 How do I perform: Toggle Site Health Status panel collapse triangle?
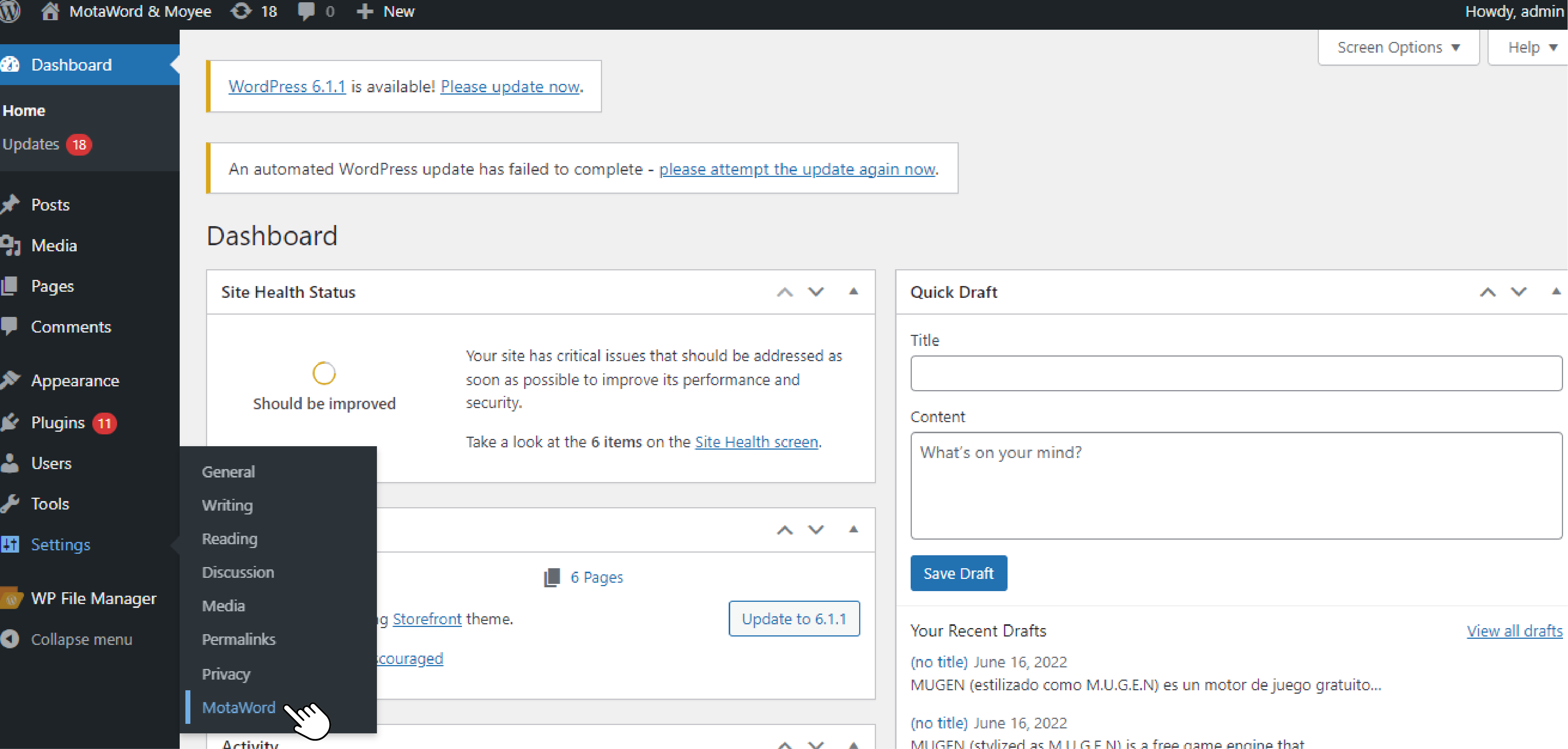pos(853,291)
